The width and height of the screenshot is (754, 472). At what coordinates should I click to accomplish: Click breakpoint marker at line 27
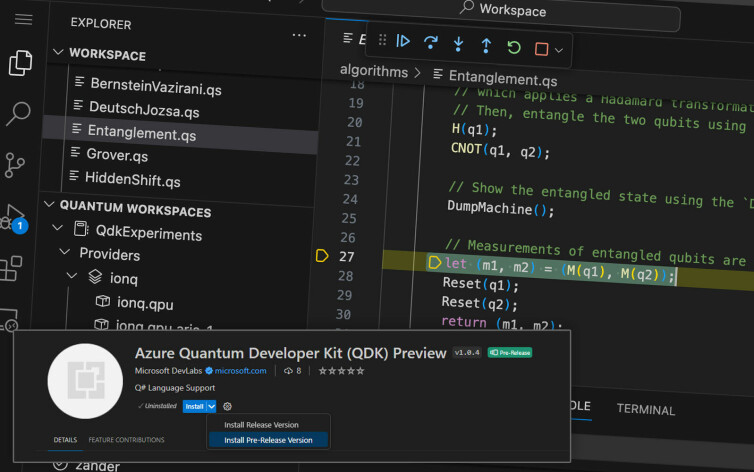322,256
